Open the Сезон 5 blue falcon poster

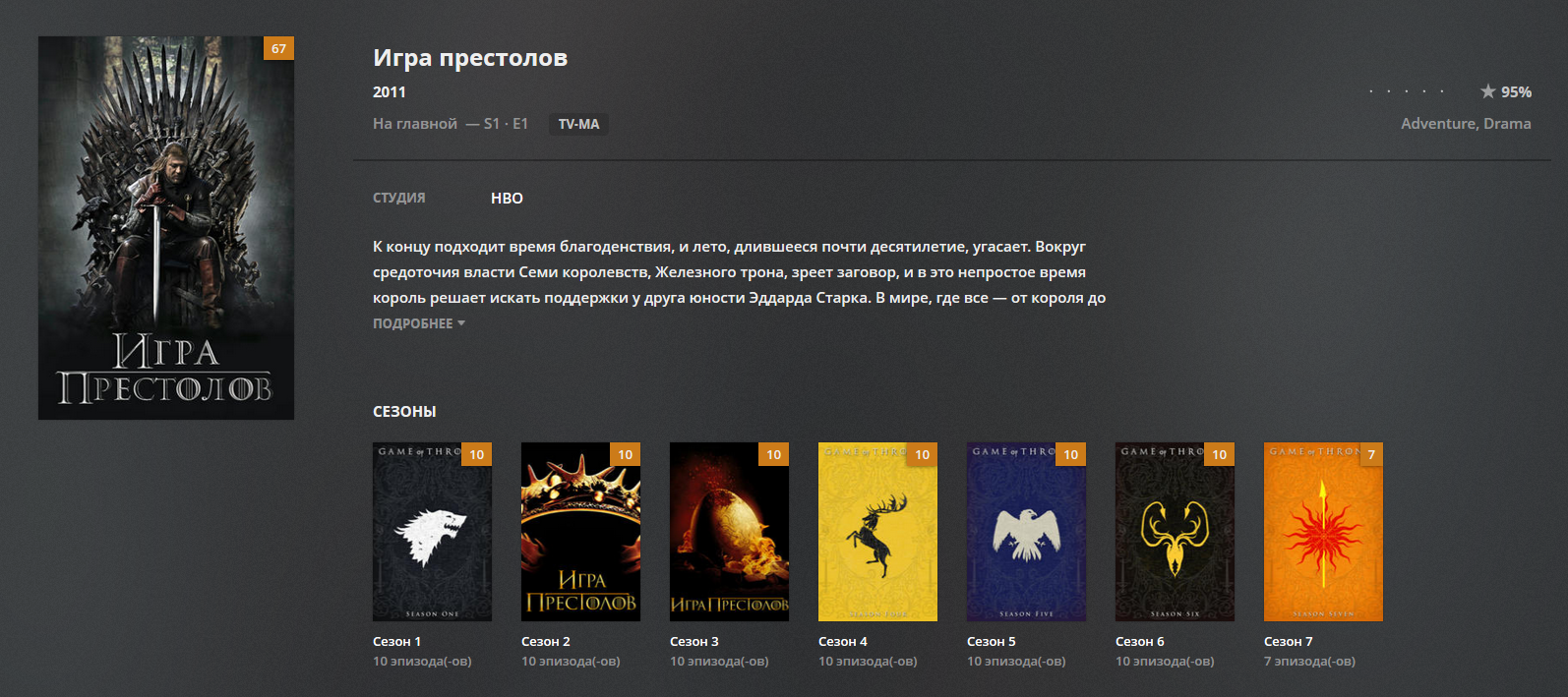tap(1026, 532)
